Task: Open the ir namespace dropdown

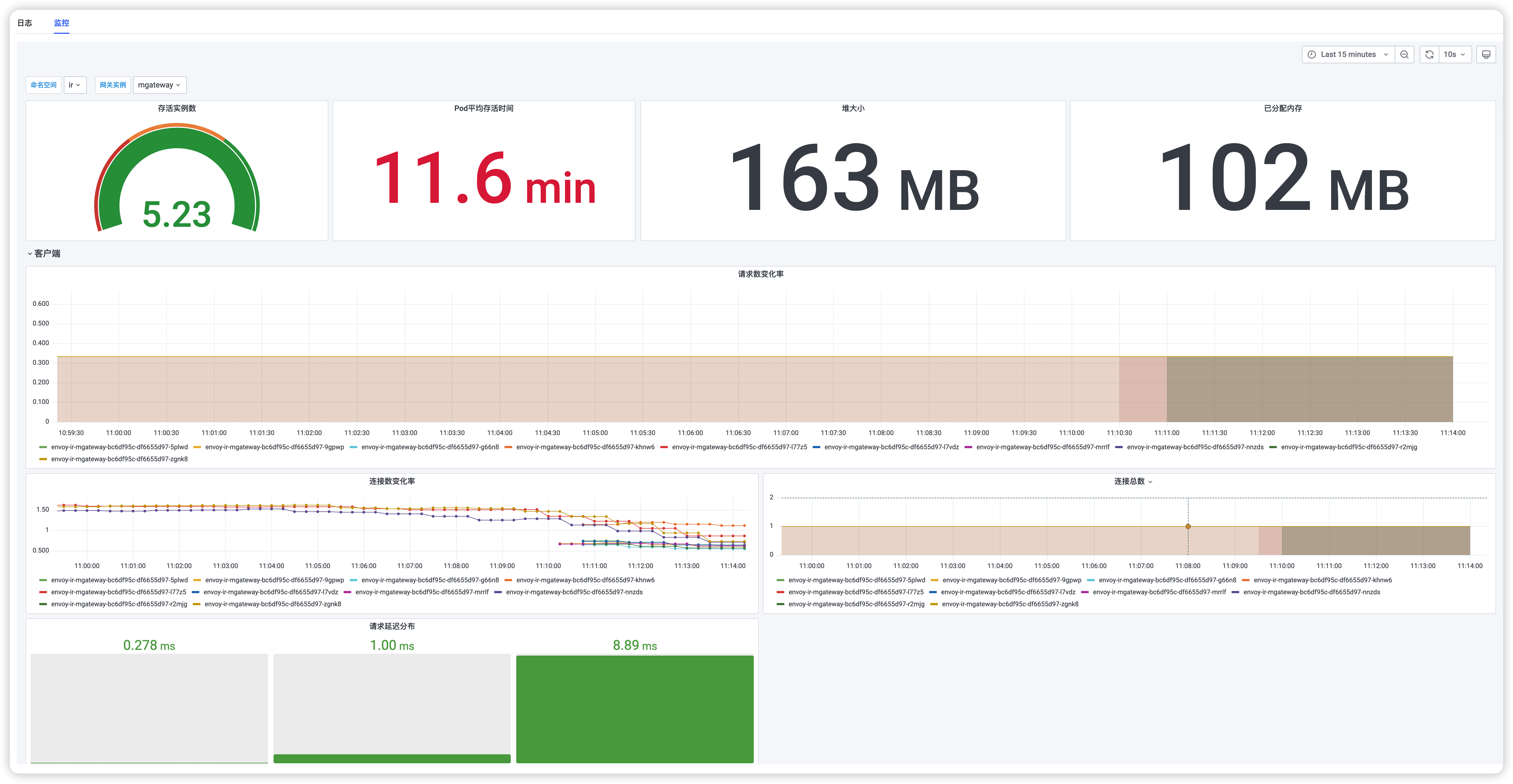Action: point(75,85)
